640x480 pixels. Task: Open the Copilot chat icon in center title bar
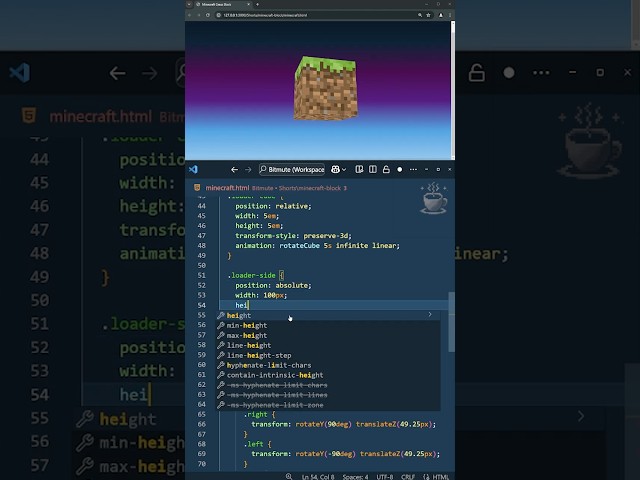(335, 169)
